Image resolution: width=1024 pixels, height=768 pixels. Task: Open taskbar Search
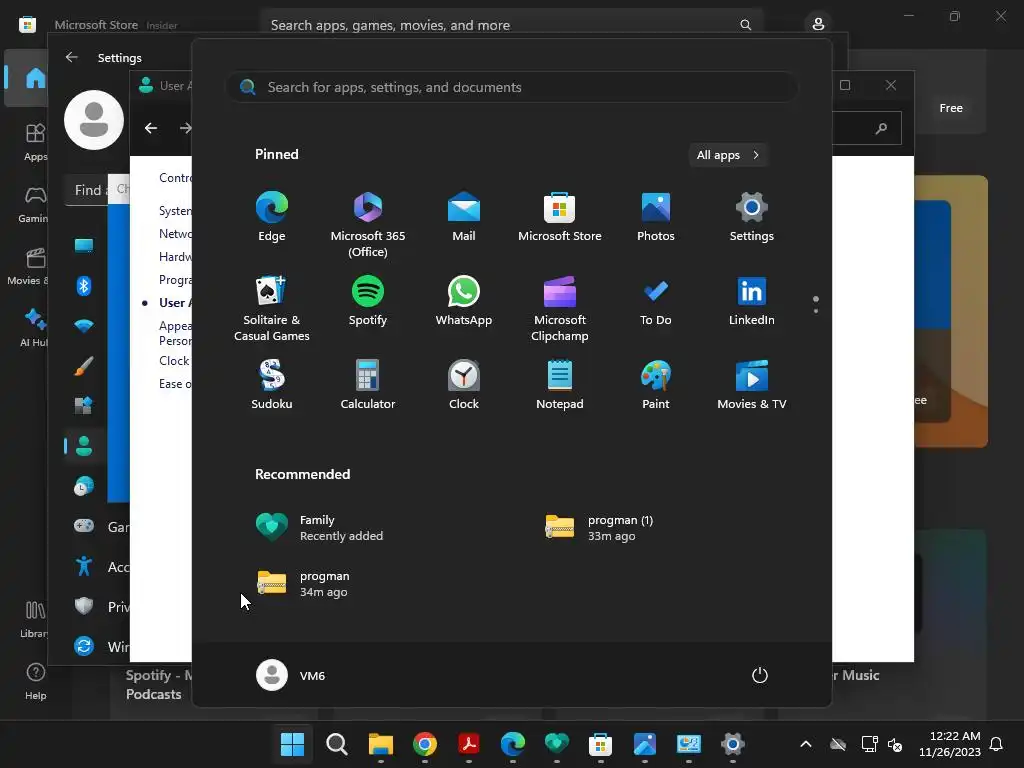[x=336, y=744]
